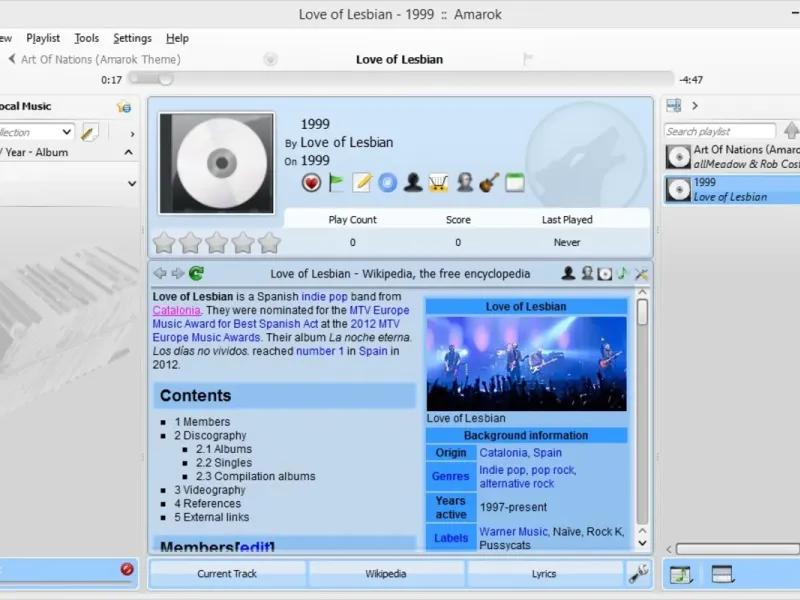Switch to the Current Track applet tab

point(227,573)
